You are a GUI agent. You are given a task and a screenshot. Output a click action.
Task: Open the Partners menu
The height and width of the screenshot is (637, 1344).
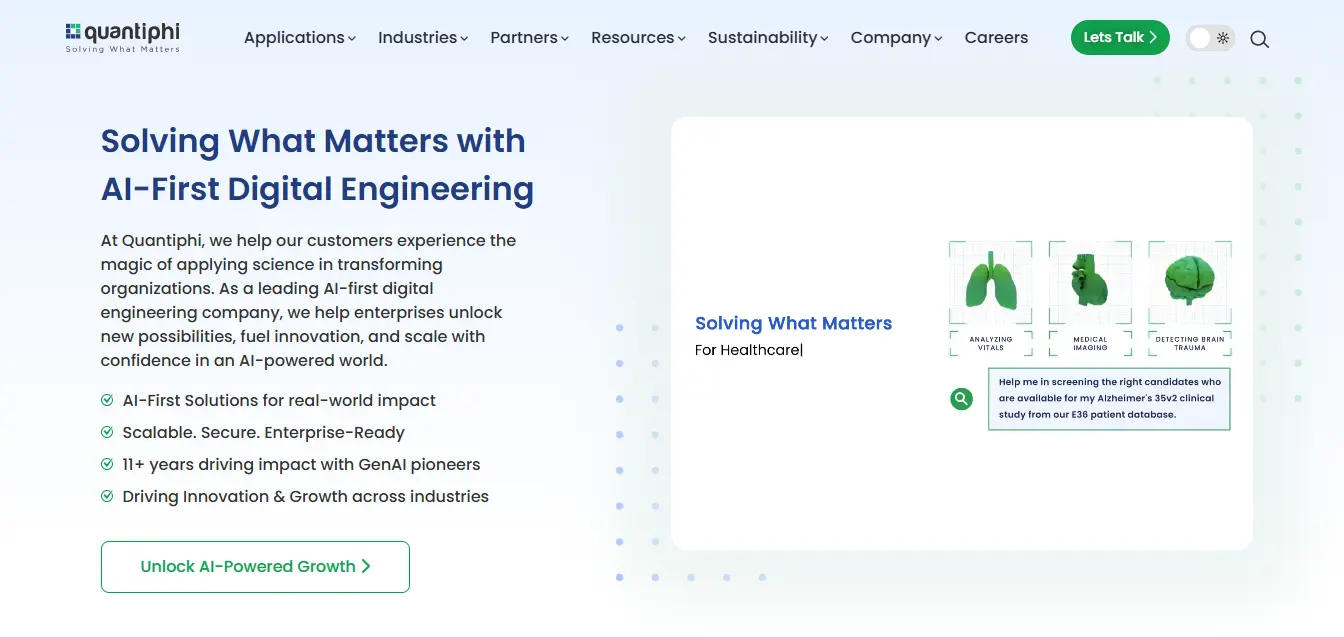point(530,38)
